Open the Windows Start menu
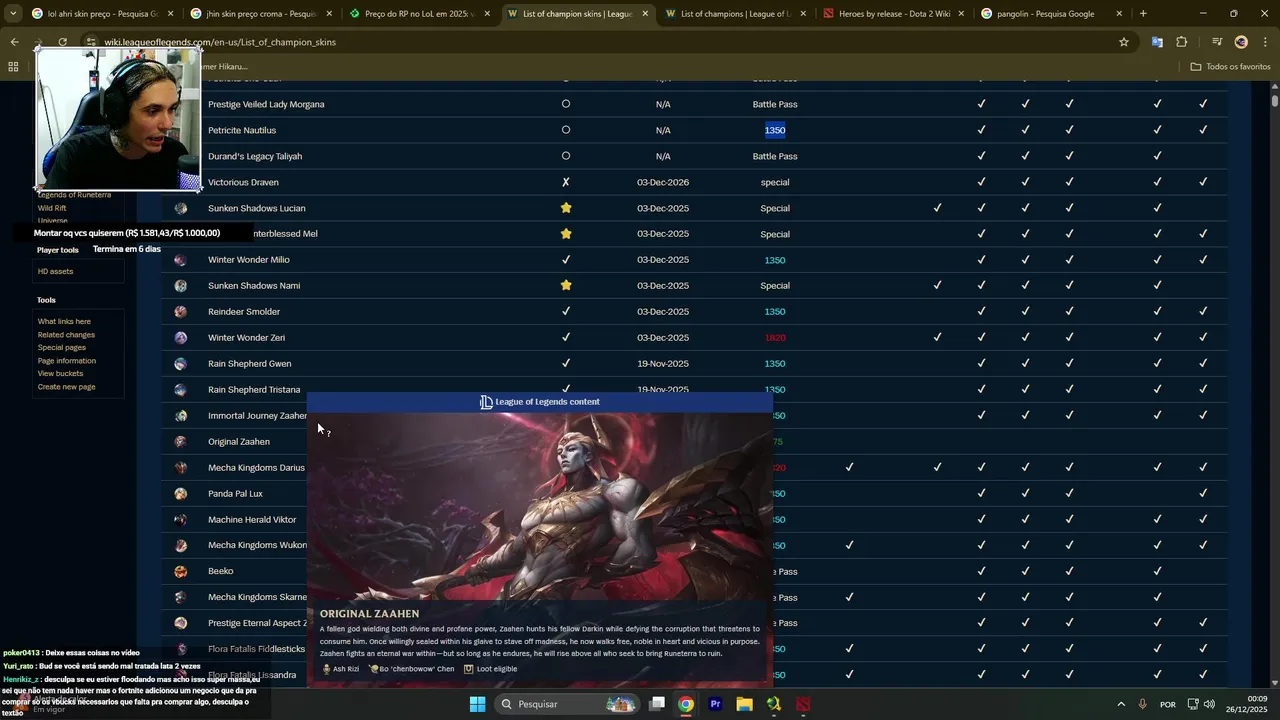Screen dimensions: 1280x720 [x=478, y=704]
